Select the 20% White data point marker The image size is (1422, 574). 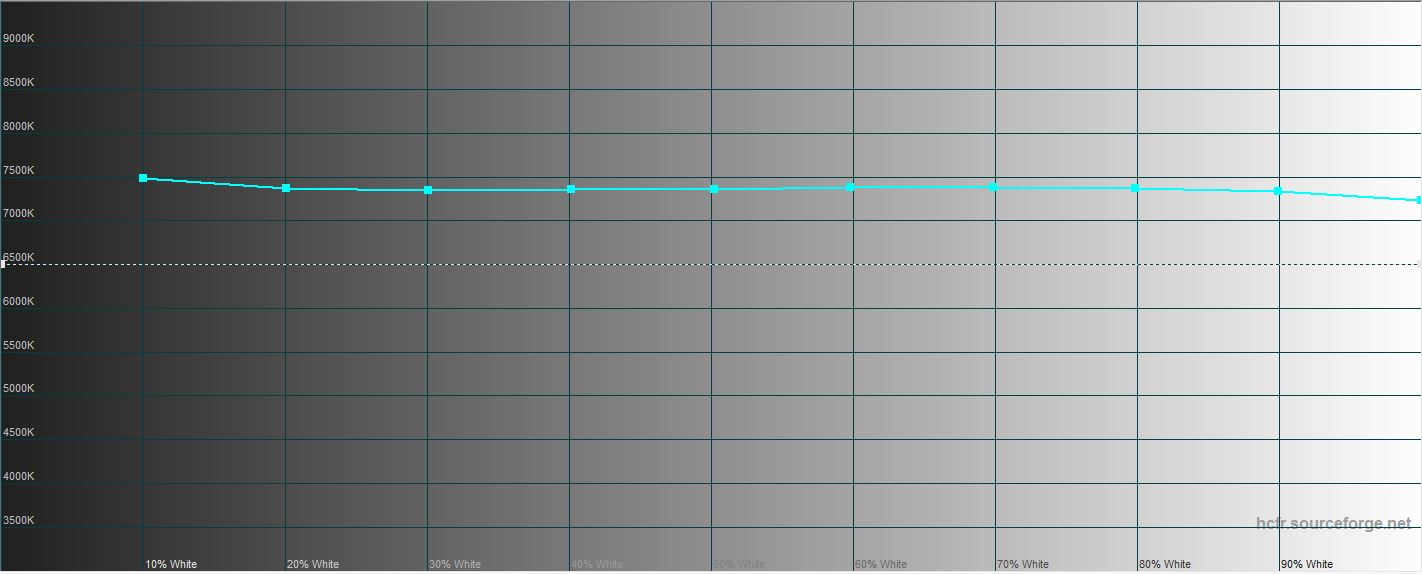tap(286, 188)
